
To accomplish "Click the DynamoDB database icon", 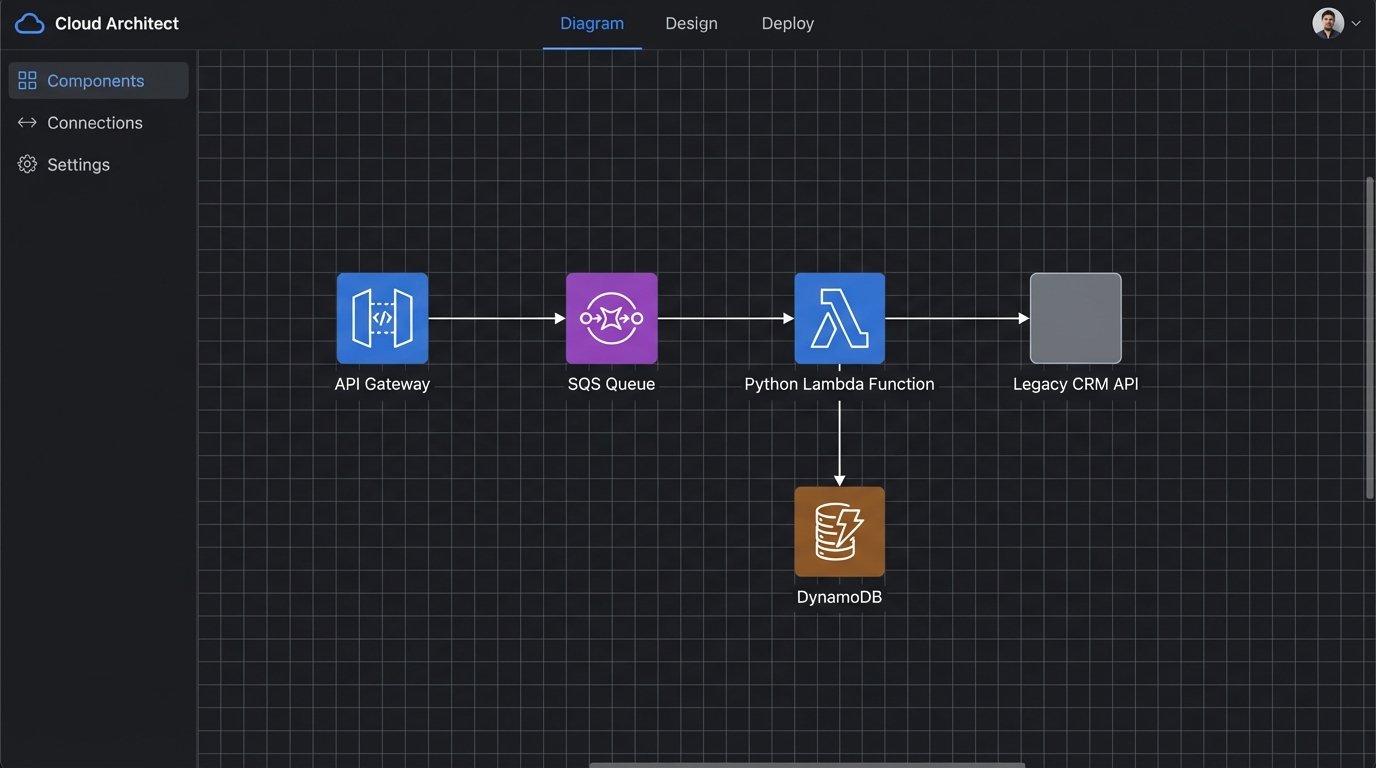I will tap(839, 532).
